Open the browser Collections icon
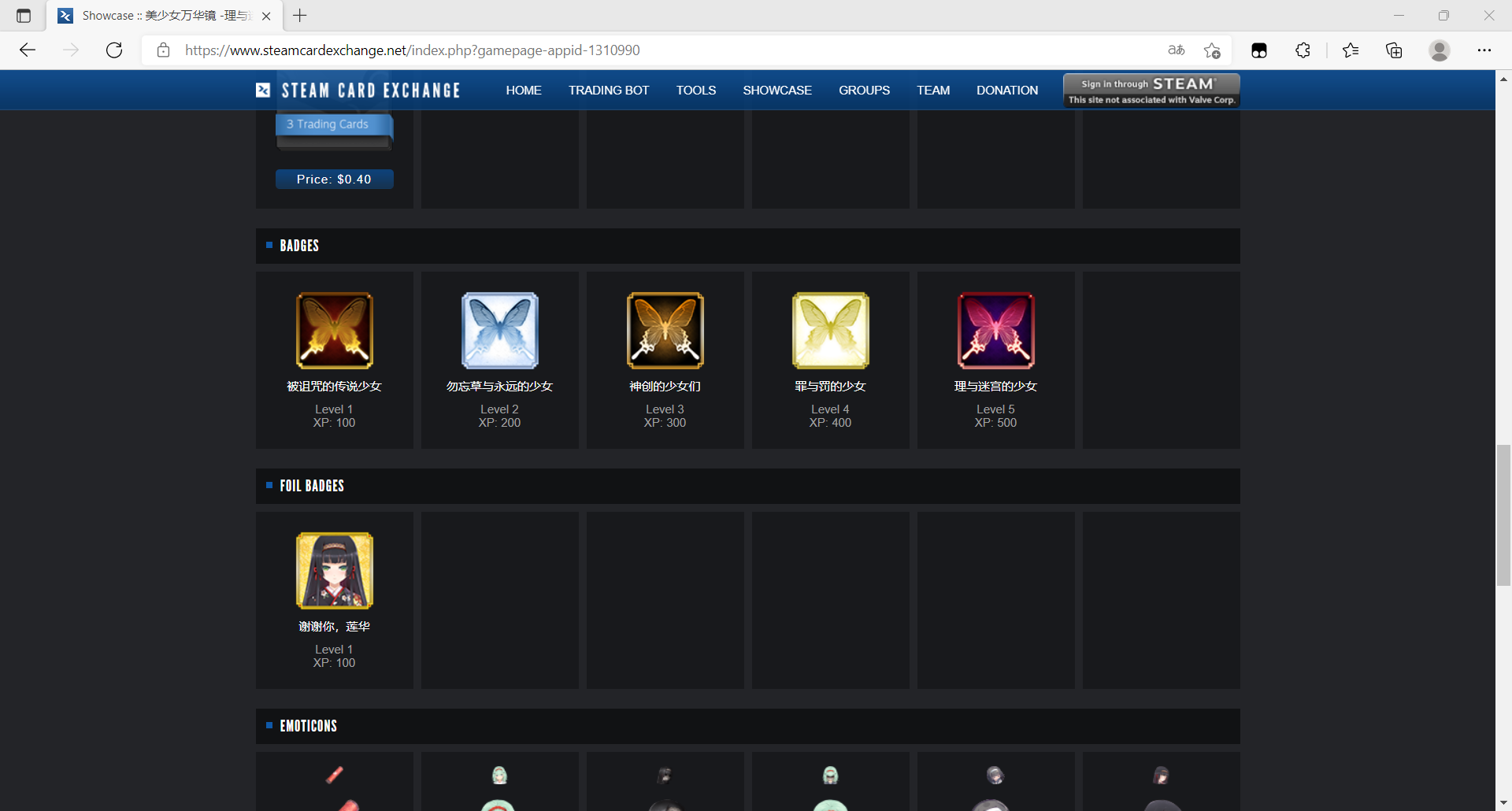This screenshot has width=1512, height=811. pos(1394,50)
